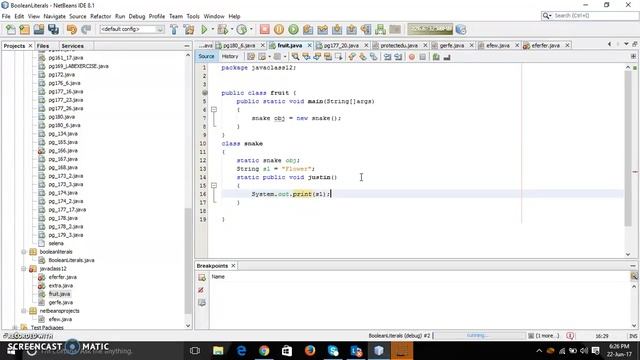Click the New File toolbar icon

(11, 29)
